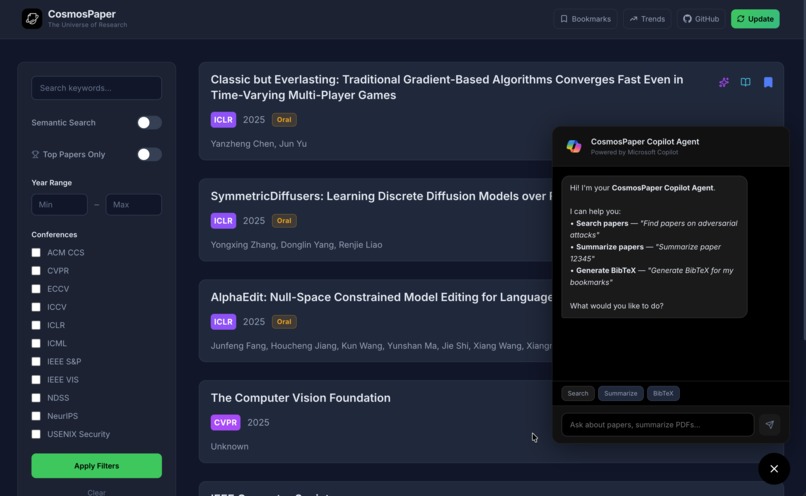This screenshot has width=806, height=496.
Task: Click the Summarize quick action chip
Action: pos(620,393)
